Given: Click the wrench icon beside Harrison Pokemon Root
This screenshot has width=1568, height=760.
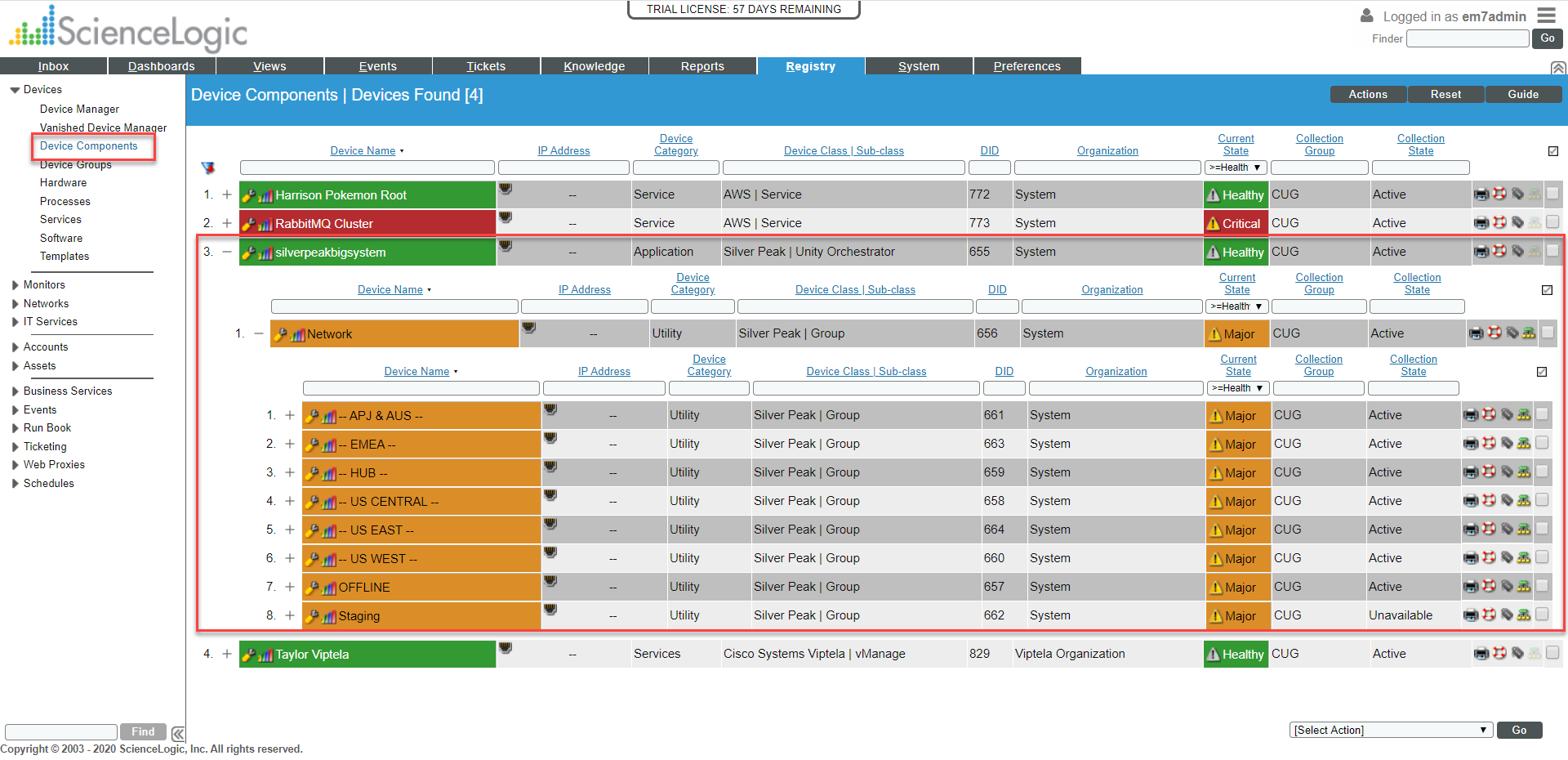Looking at the screenshot, I should [x=249, y=194].
